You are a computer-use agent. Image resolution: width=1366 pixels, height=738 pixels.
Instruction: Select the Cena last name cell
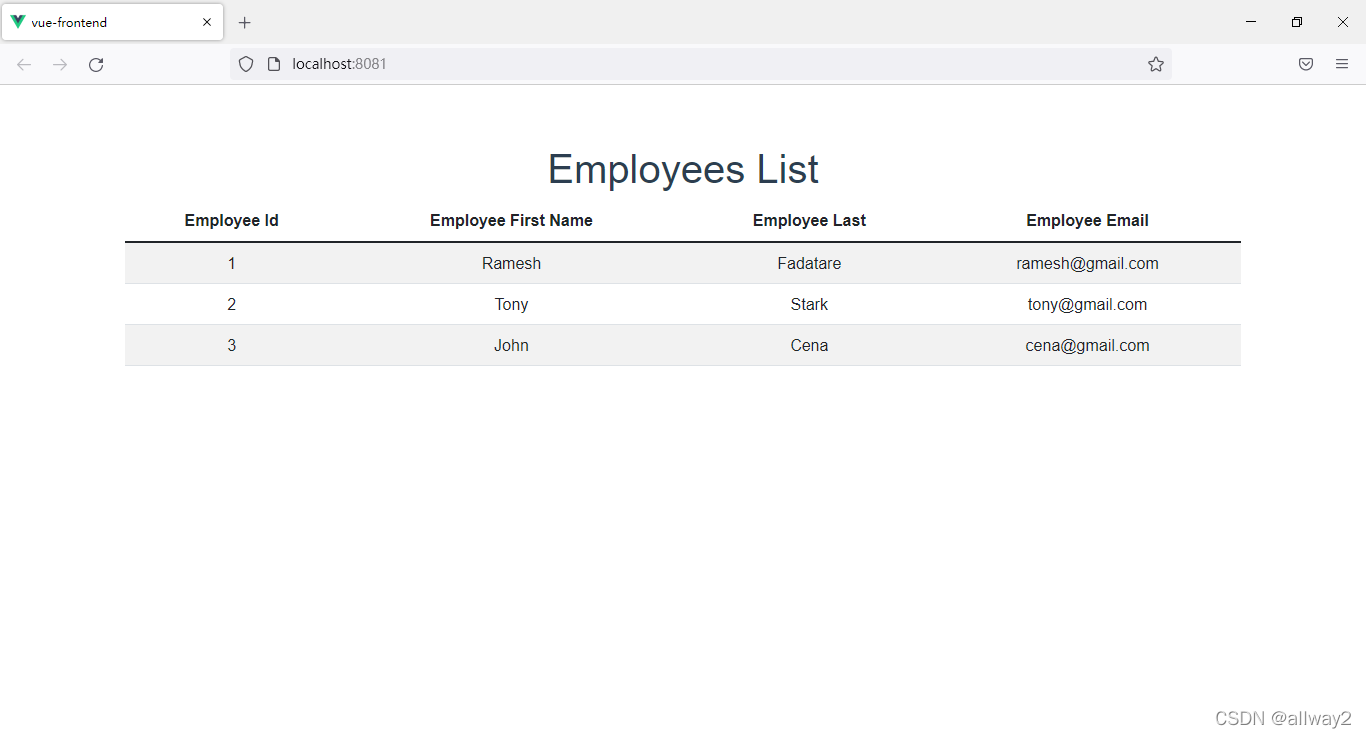click(809, 346)
